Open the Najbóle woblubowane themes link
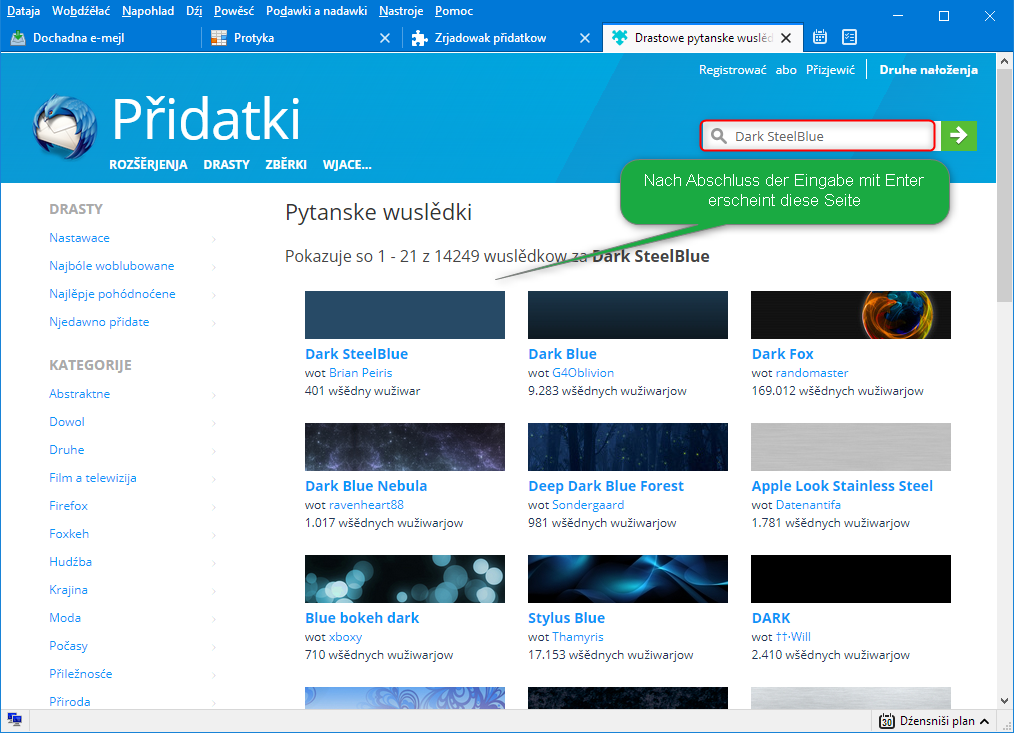The image size is (1014, 733). tap(112, 266)
